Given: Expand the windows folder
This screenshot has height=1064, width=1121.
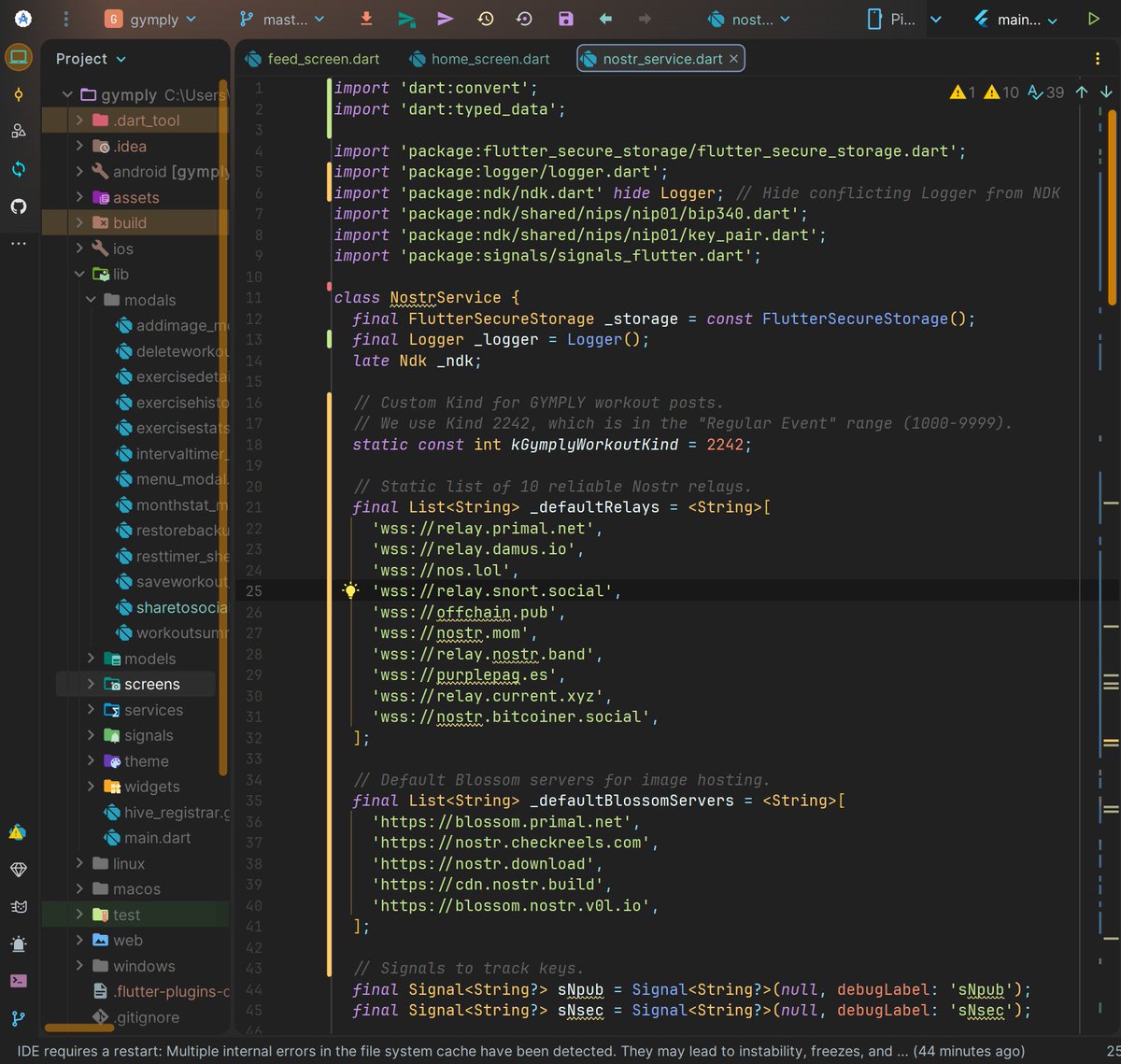Looking at the screenshot, I should click(x=79, y=966).
